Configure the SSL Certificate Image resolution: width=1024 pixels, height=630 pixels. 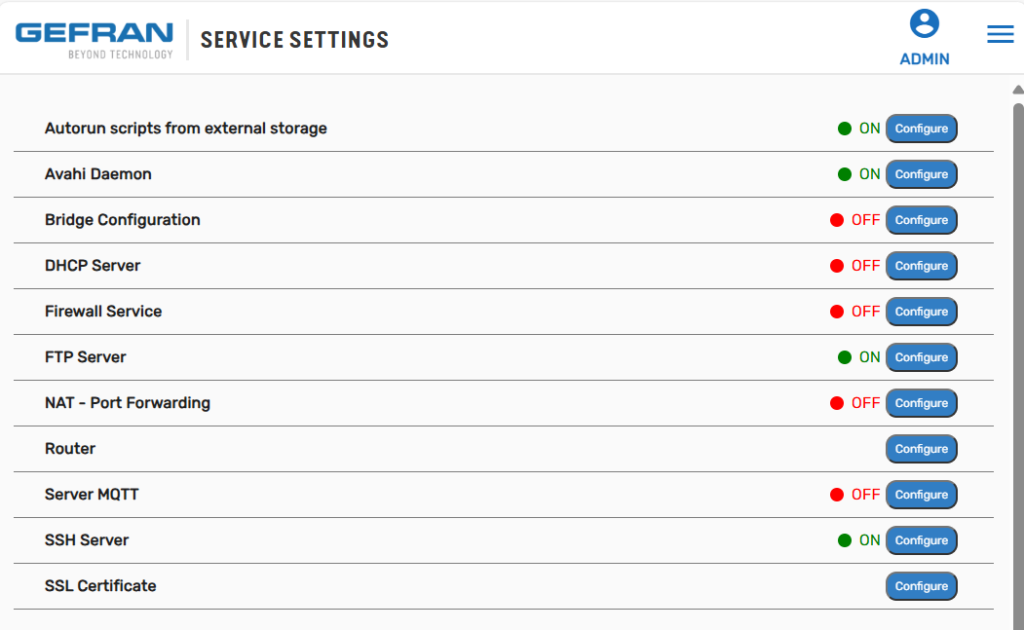pos(921,586)
